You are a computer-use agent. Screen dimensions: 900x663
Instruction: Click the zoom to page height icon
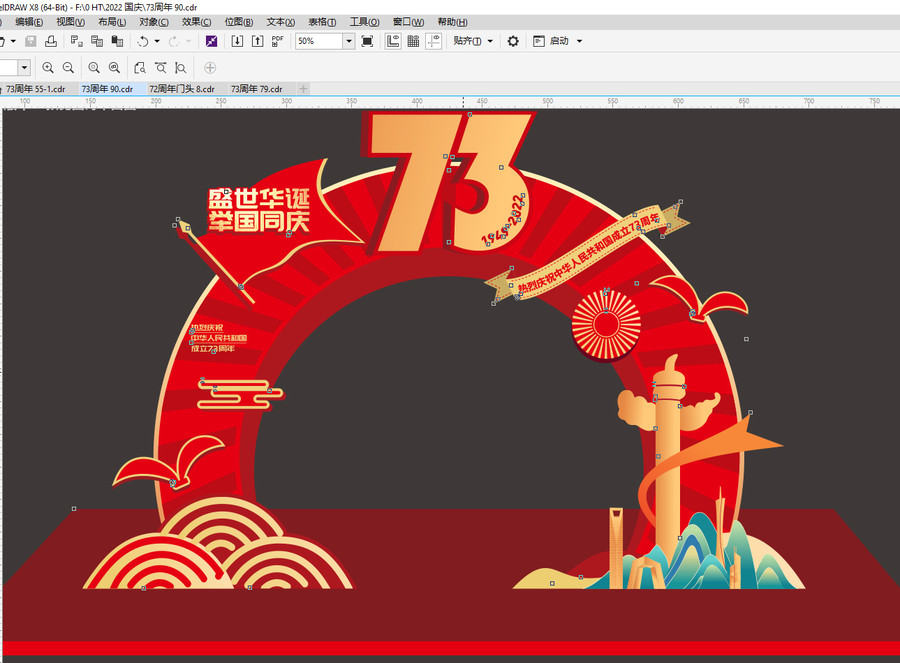180,68
